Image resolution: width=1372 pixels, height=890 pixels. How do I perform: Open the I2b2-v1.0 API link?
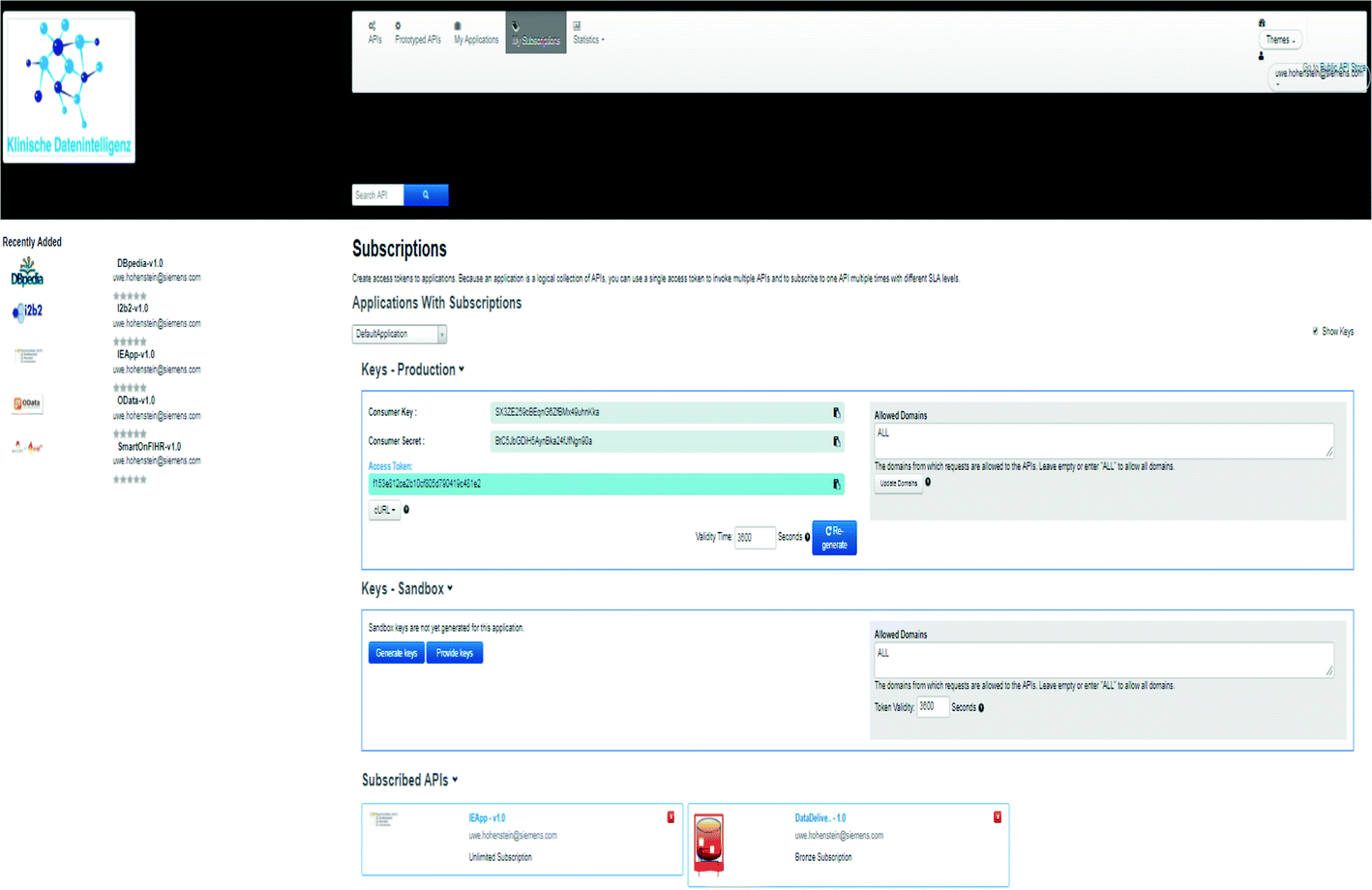(133, 309)
